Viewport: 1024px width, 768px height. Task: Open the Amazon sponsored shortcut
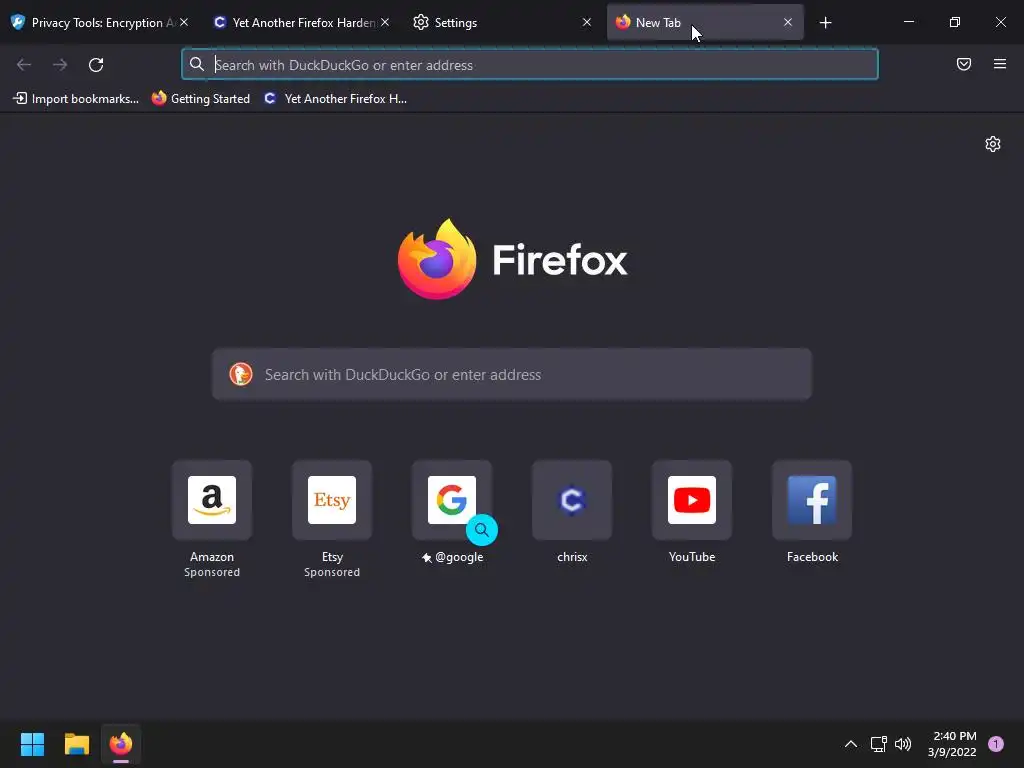212,500
